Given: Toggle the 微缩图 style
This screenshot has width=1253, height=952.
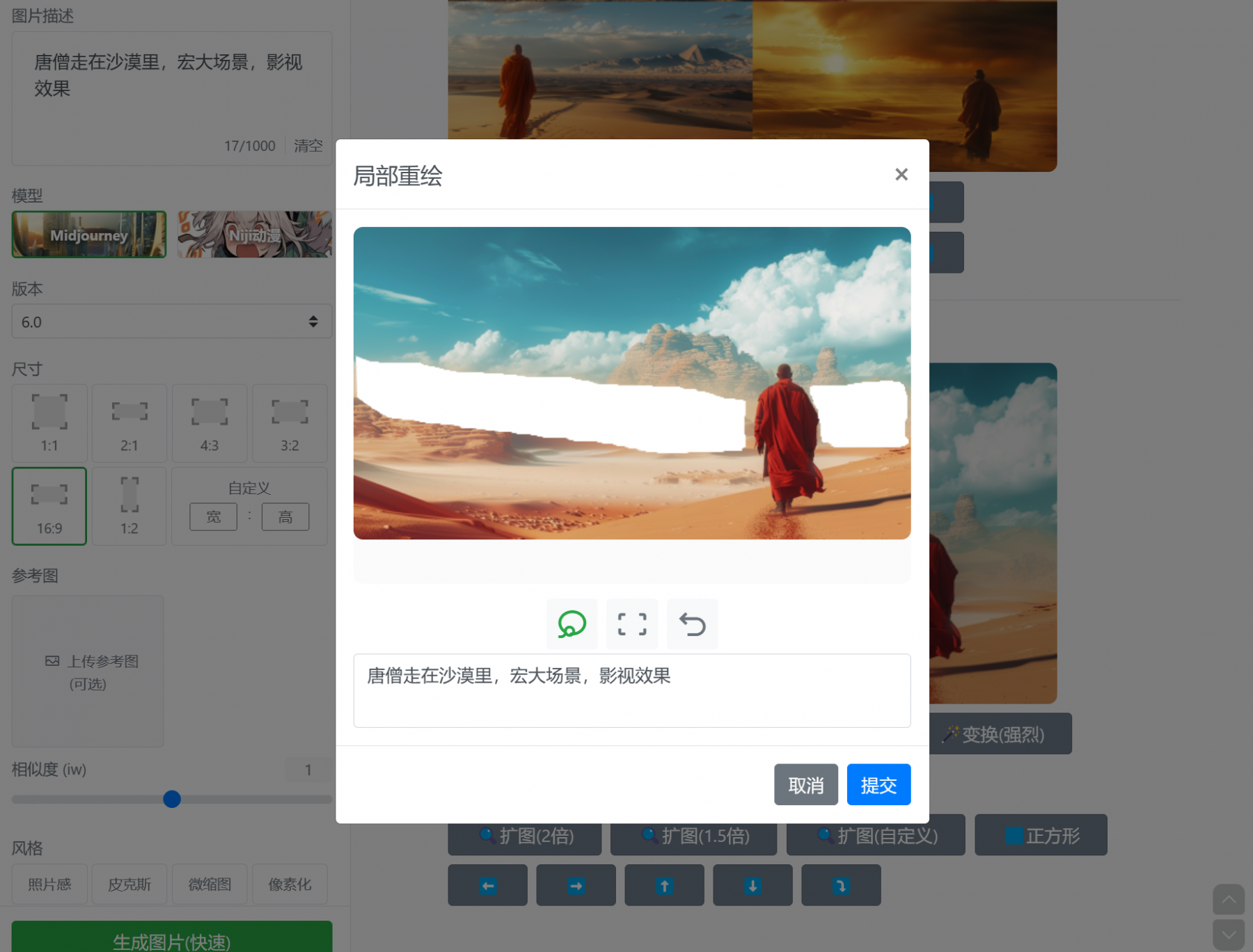Looking at the screenshot, I should pos(210,884).
